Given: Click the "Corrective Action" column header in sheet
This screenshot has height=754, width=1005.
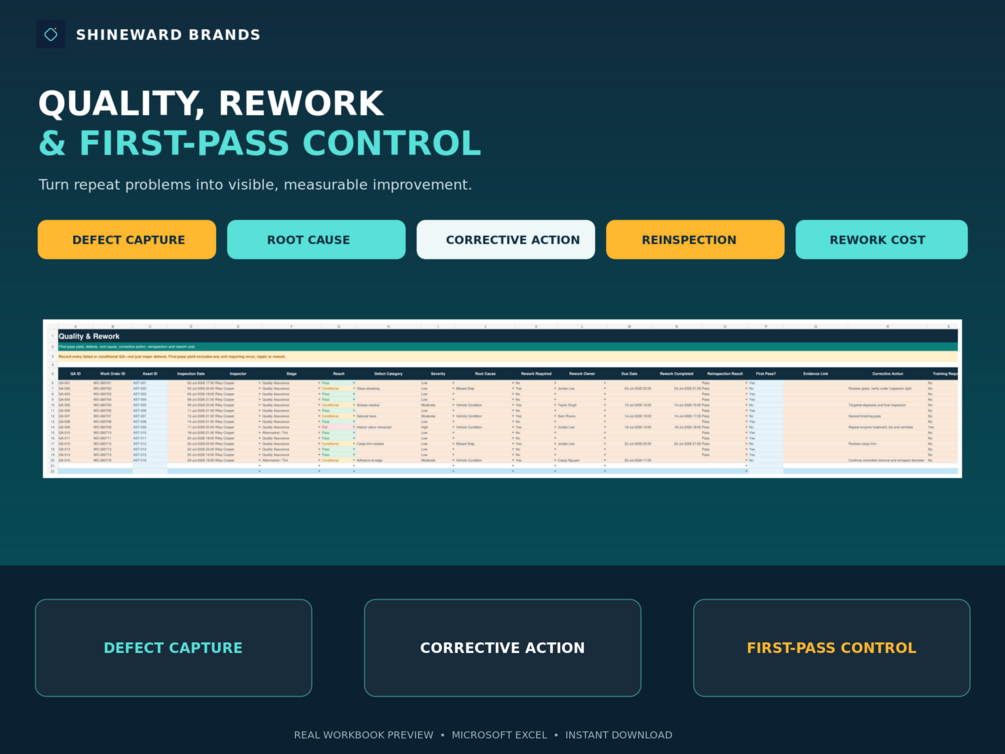Looking at the screenshot, I should pos(888,373).
